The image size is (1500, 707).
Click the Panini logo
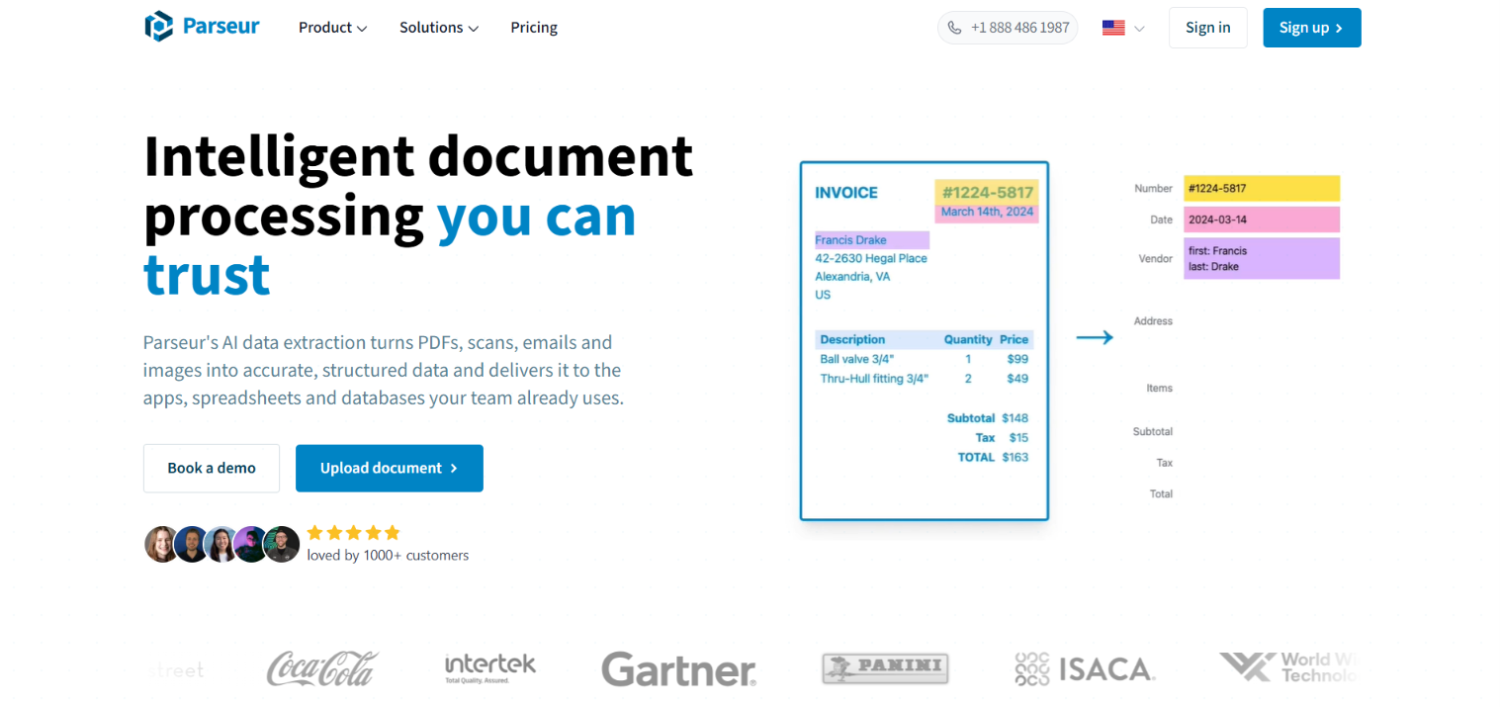(x=885, y=669)
